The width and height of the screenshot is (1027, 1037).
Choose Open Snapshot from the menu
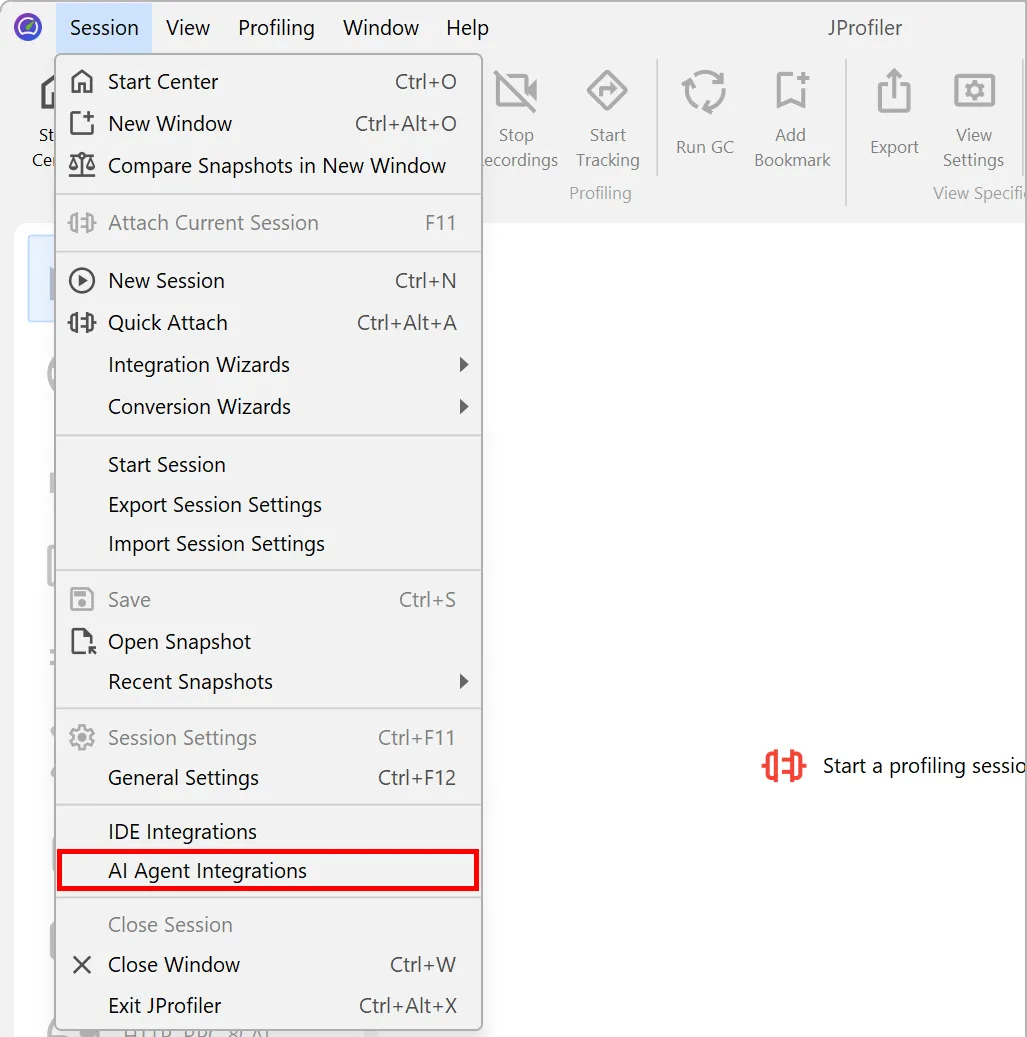point(268,642)
